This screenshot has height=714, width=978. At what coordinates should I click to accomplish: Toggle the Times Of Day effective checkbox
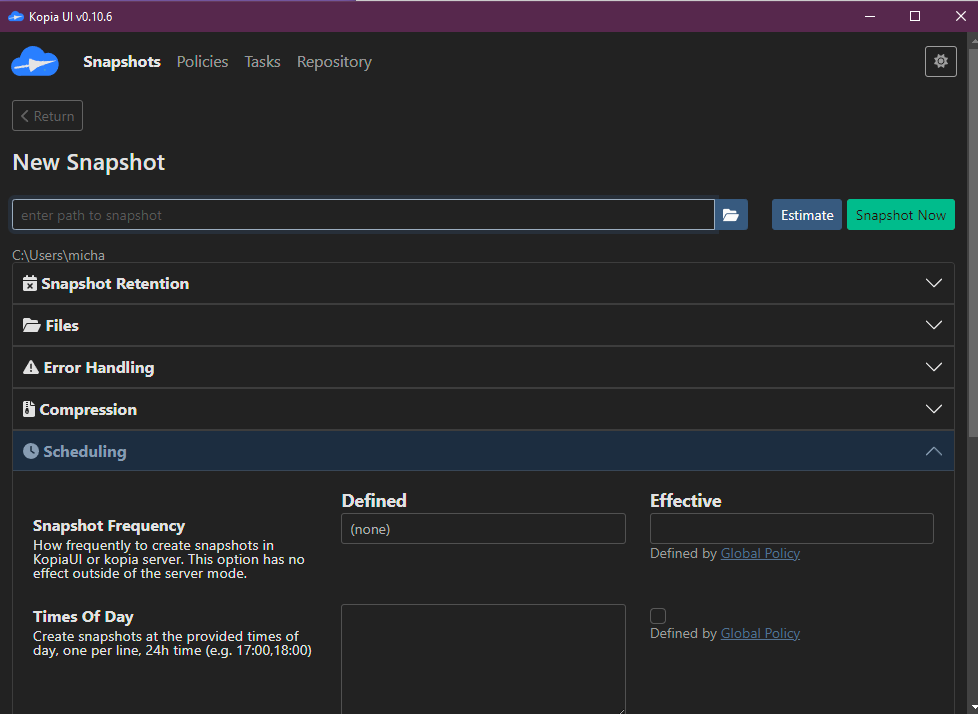pos(658,616)
